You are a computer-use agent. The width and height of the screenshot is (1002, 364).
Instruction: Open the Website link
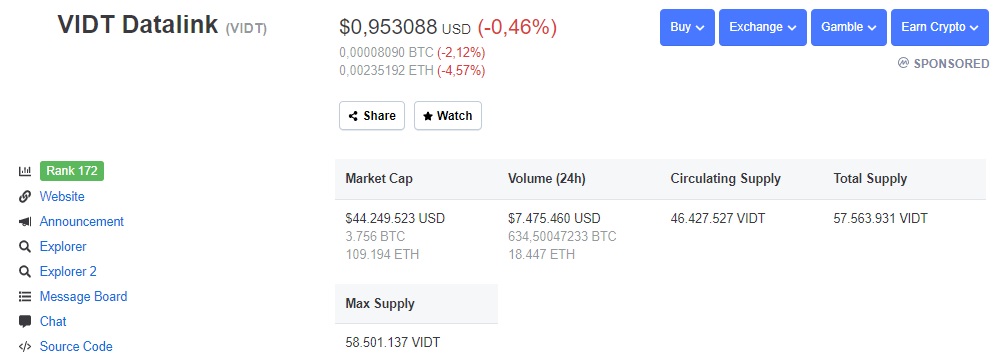[62, 197]
